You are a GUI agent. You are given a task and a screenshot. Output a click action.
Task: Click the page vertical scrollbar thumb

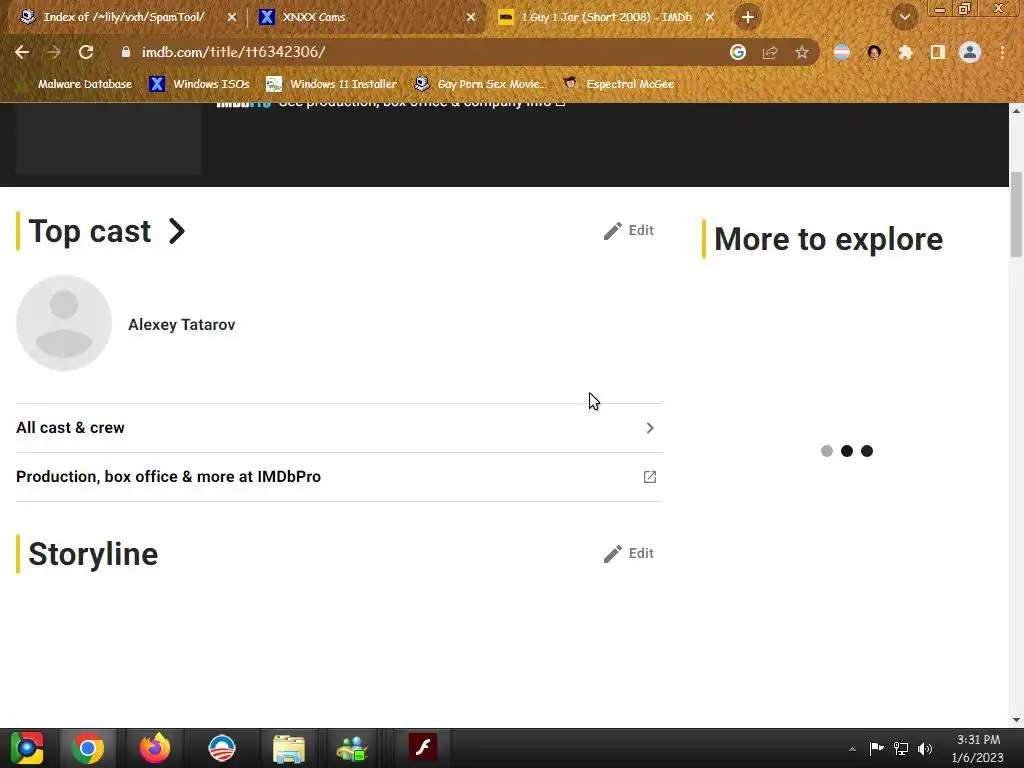tap(1016, 214)
